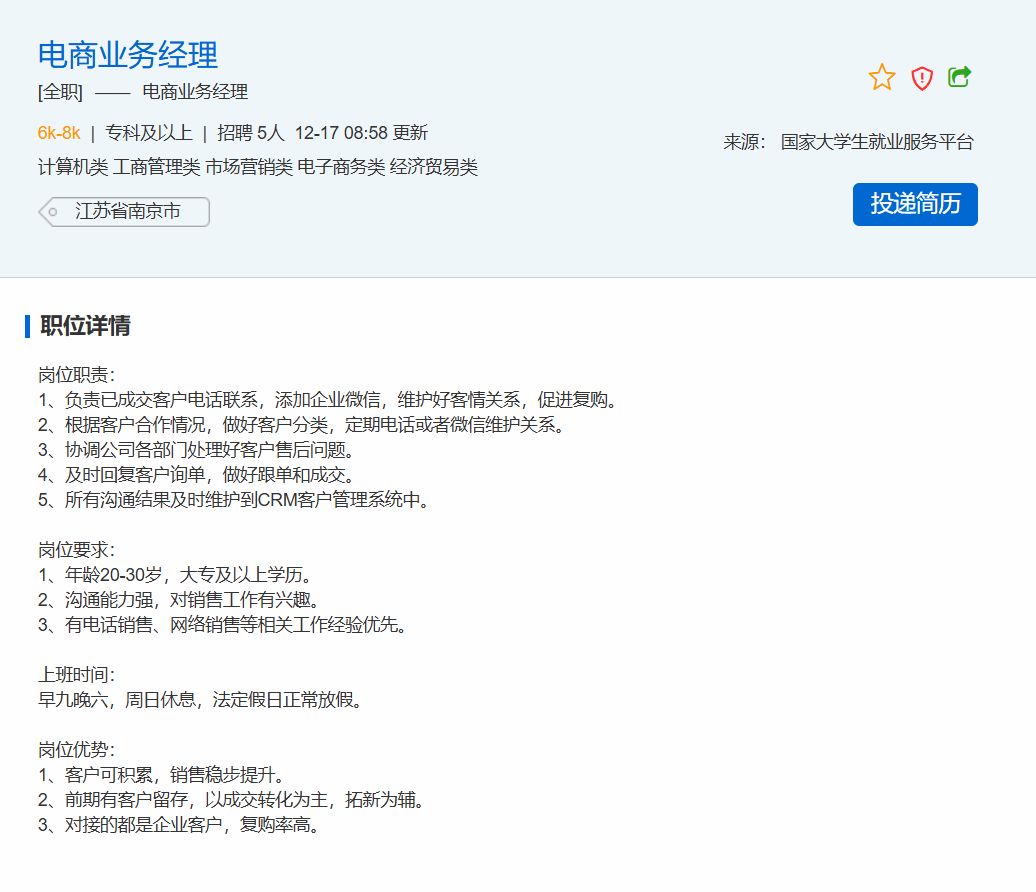Click the red shield report icon
Screen dimensions: 1036x892
(x=921, y=78)
